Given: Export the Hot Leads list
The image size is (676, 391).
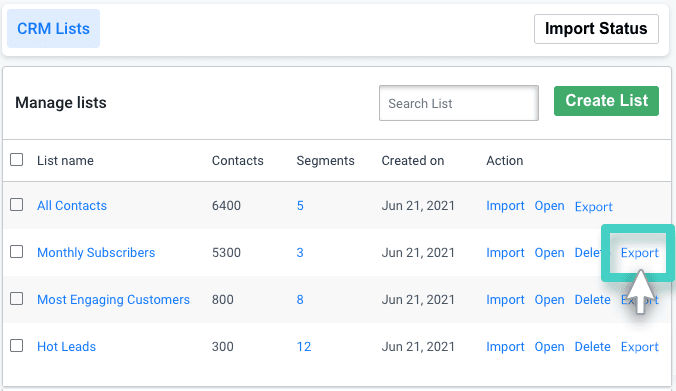Looking at the screenshot, I should [640, 347].
